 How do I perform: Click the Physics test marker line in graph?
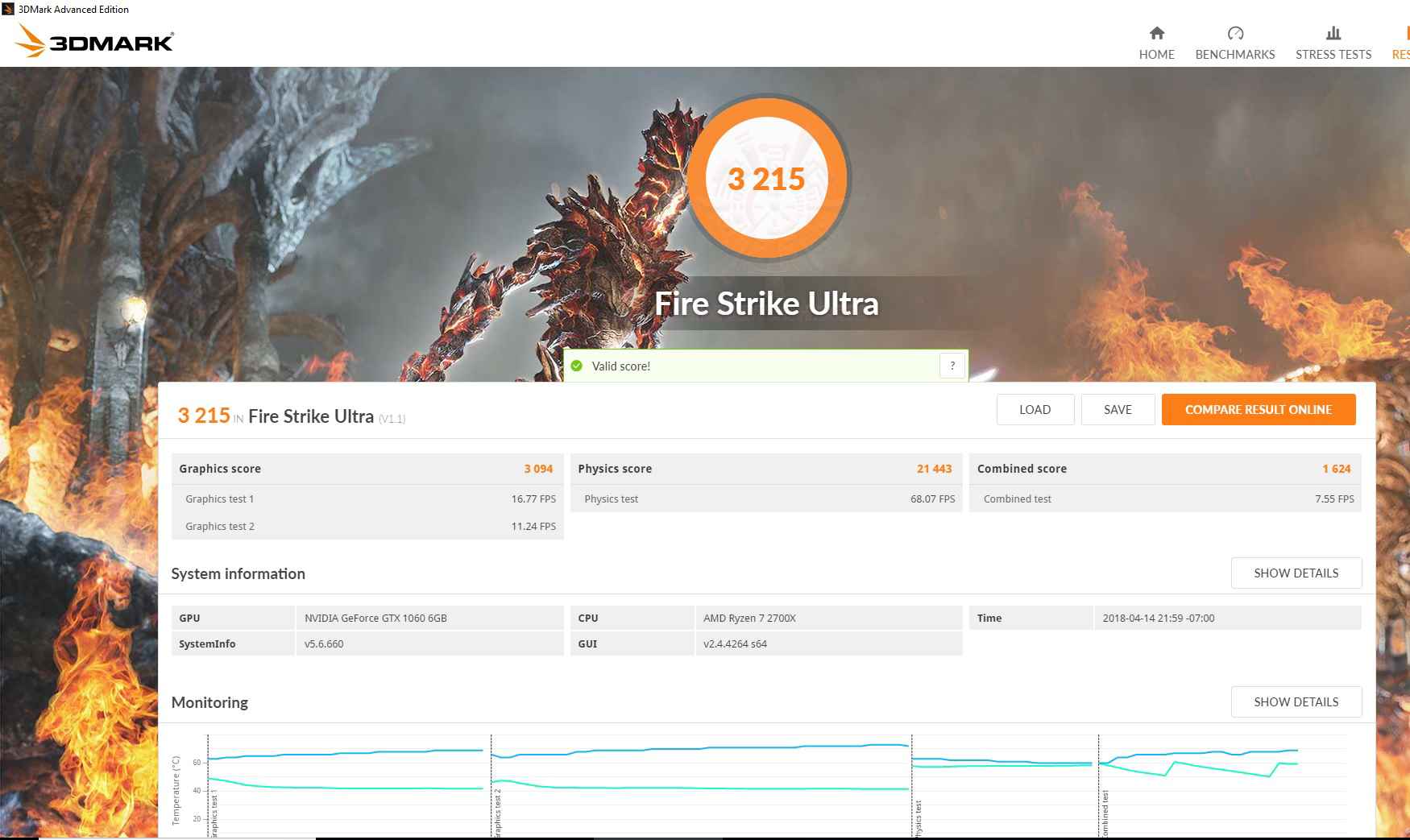[911, 785]
